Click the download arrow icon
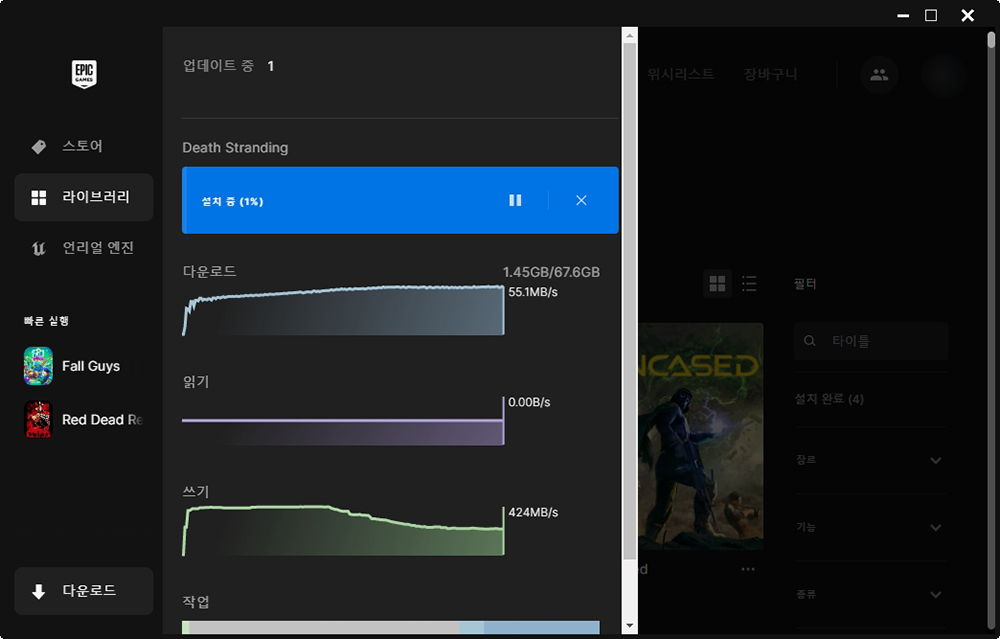Image resolution: width=1000 pixels, height=639 pixels. [x=39, y=592]
